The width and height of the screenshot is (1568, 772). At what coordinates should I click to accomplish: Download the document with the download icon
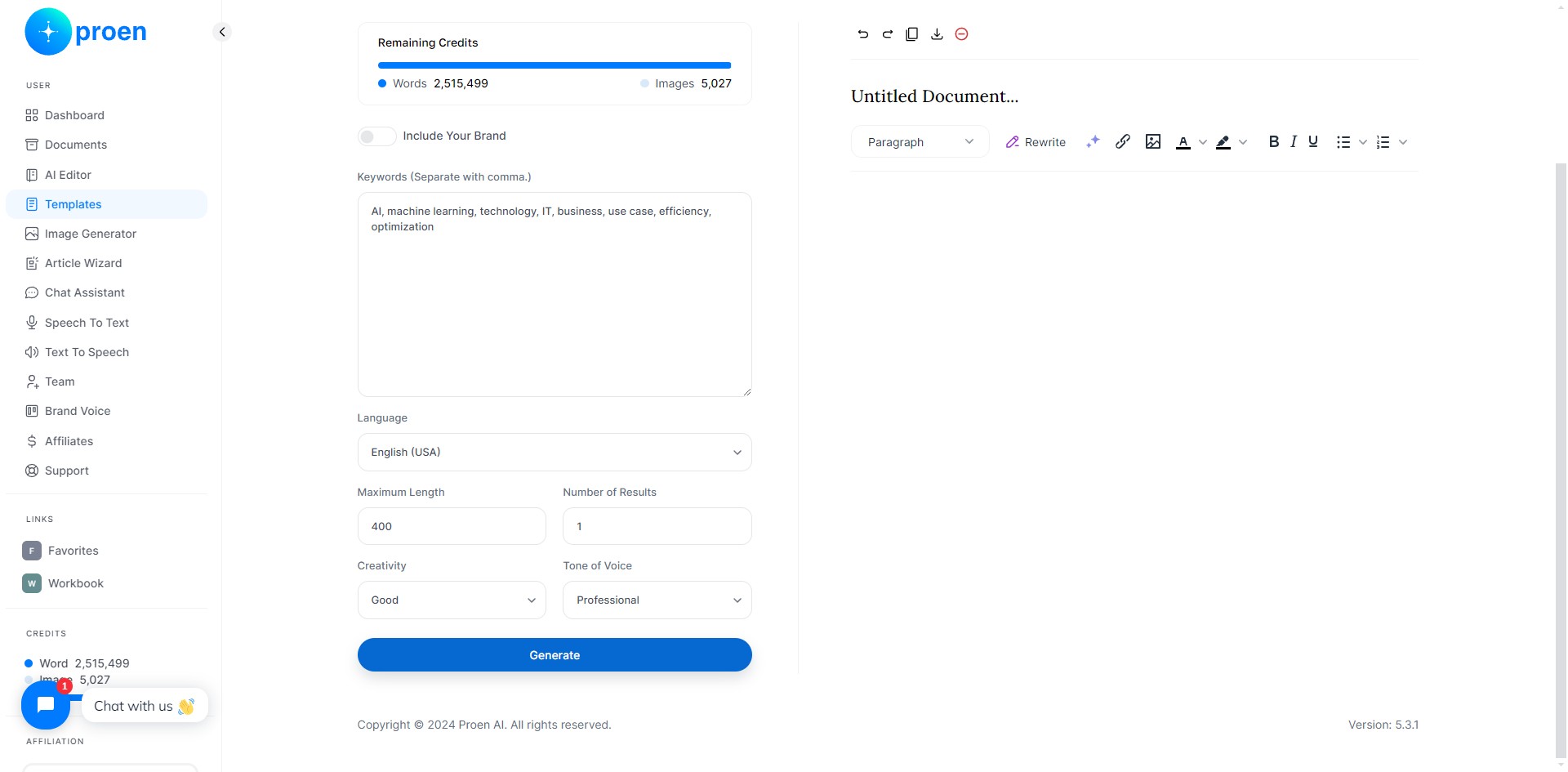tap(937, 34)
